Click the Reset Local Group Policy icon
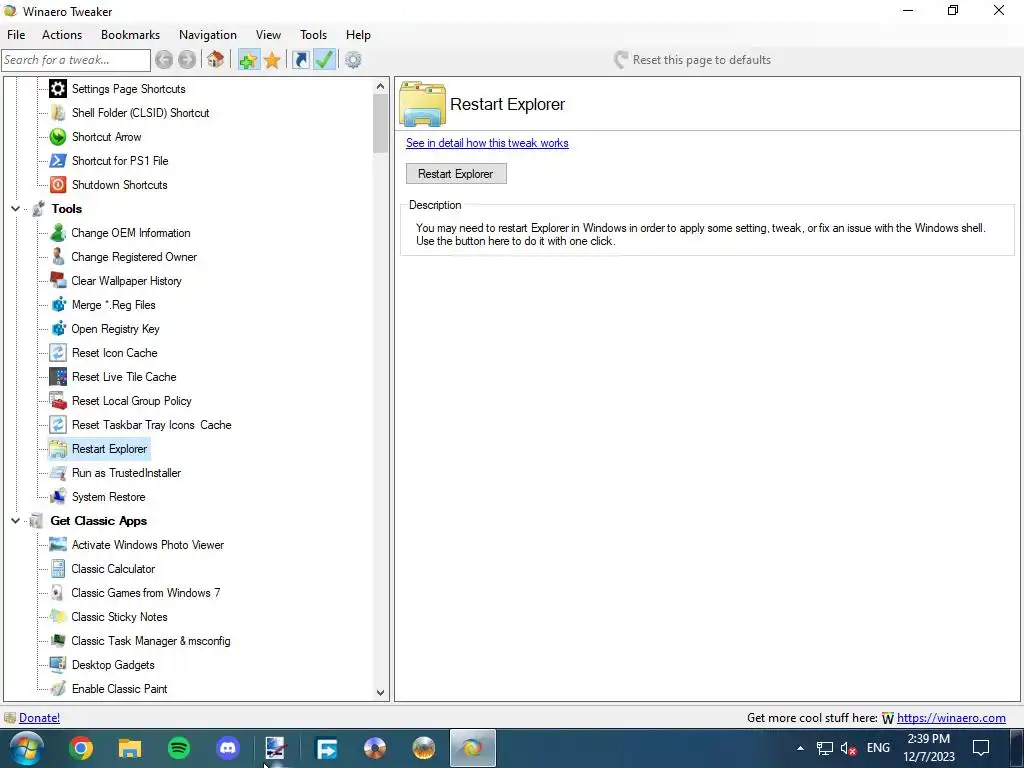The height and width of the screenshot is (768, 1024). pyautogui.click(x=58, y=401)
